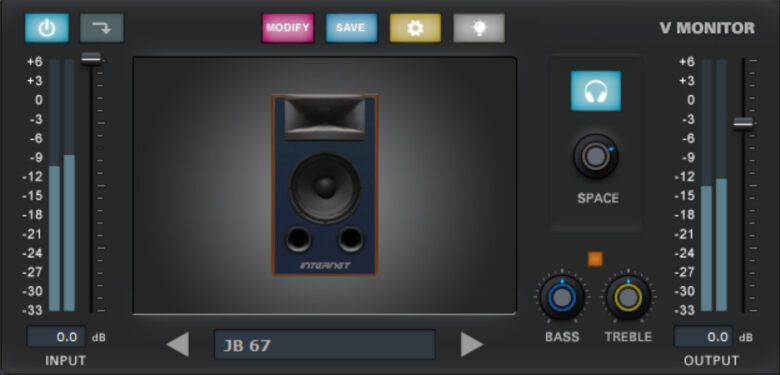
Task: Toggle the small orange square indicator
Action: point(595,259)
